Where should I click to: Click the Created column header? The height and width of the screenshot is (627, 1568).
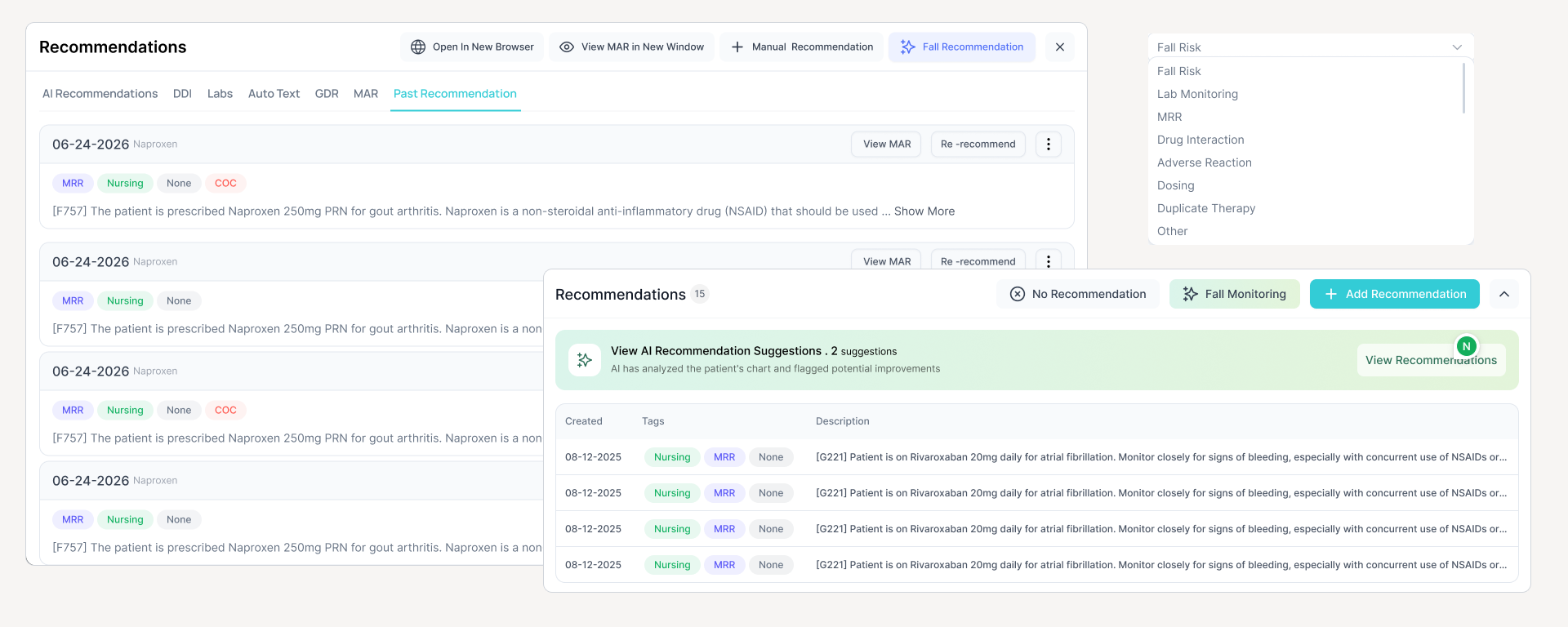584,421
